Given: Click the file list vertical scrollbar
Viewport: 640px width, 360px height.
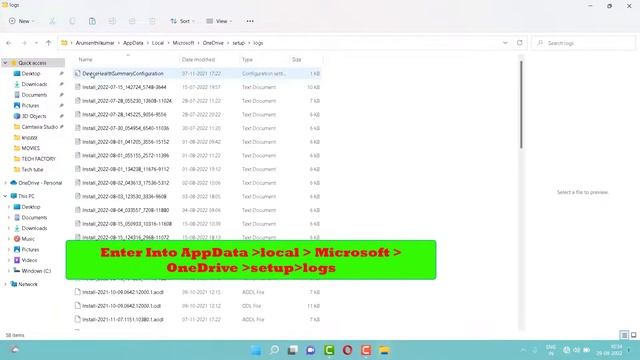Looking at the screenshot, I should coord(521,105).
